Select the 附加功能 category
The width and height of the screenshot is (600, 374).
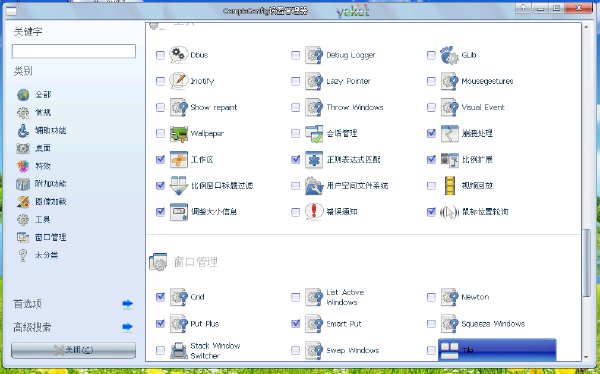pos(51,184)
